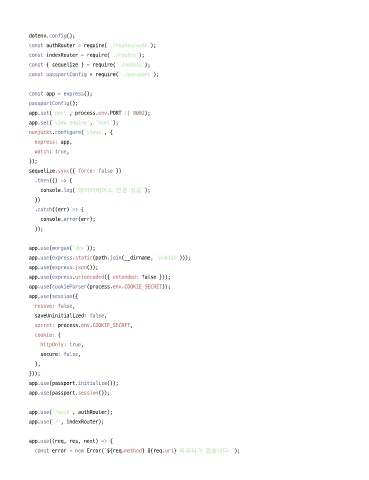The height and width of the screenshot is (480, 369).
Task: Click the app.set 'port' line
Action: pos(89,113)
